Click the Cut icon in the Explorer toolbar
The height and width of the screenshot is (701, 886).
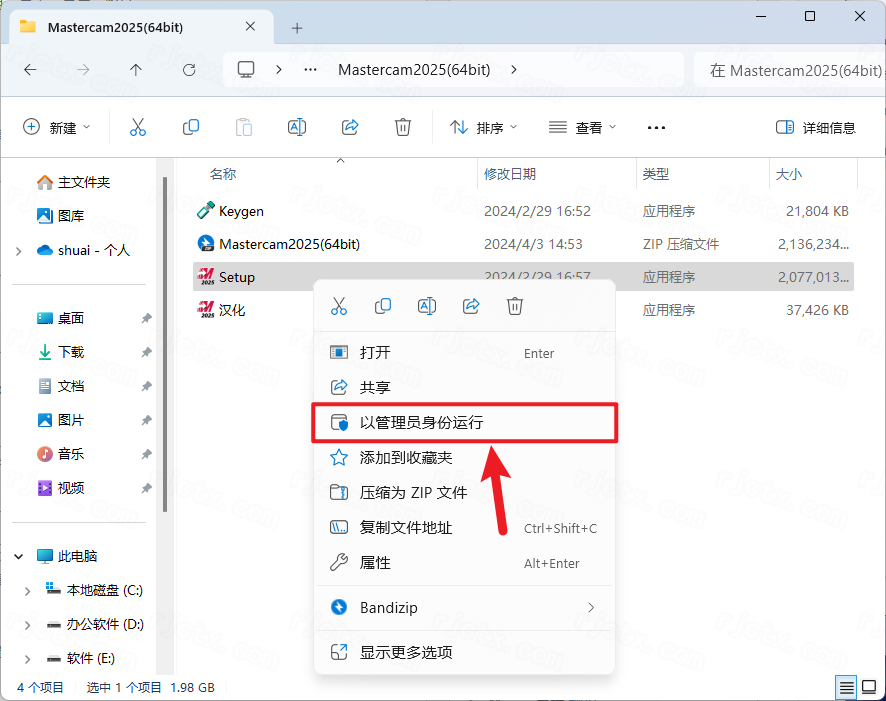tap(138, 127)
